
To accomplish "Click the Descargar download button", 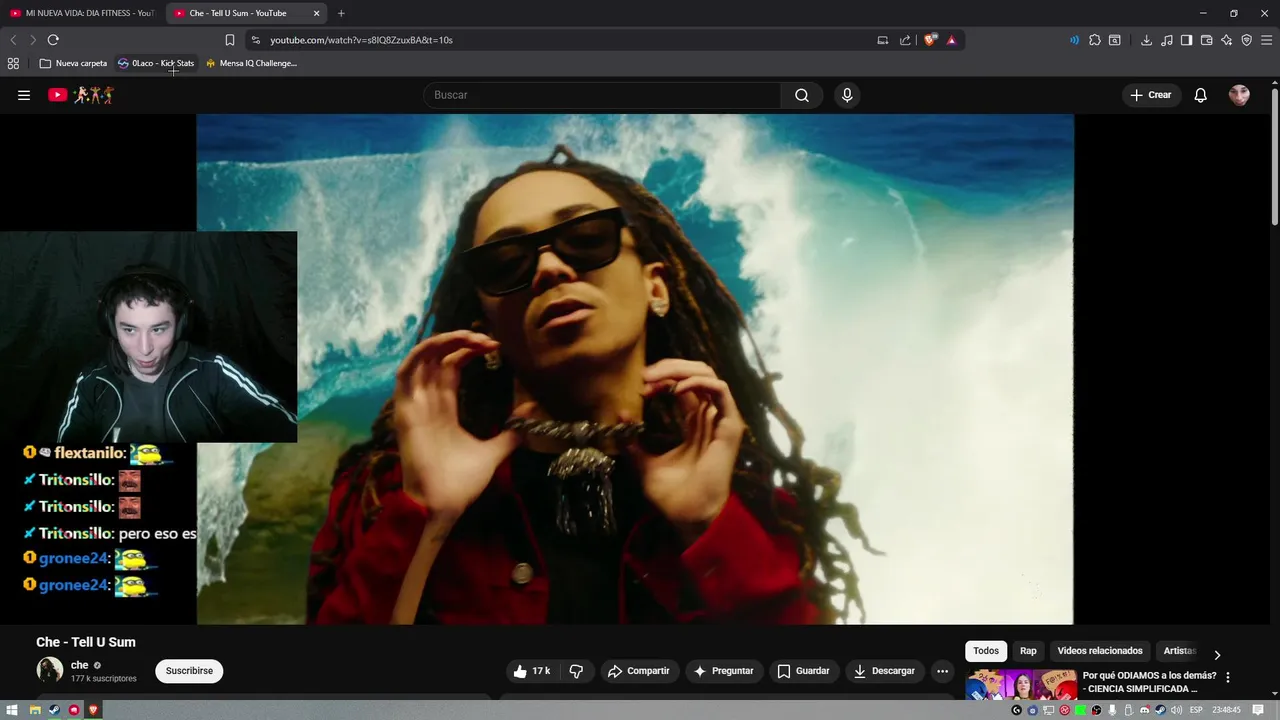I will [884, 671].
